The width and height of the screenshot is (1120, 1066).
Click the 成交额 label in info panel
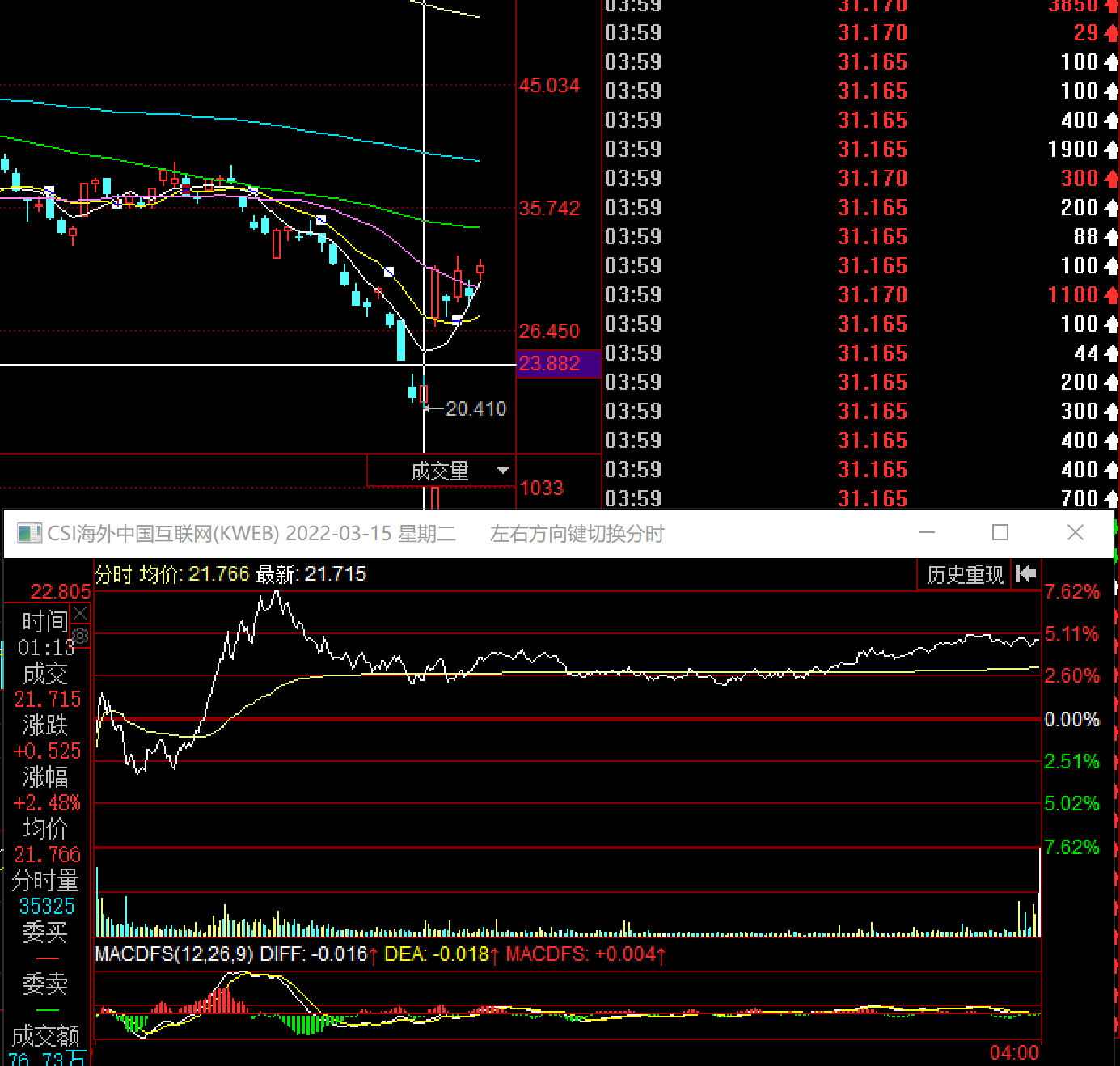coord(46,1035)
